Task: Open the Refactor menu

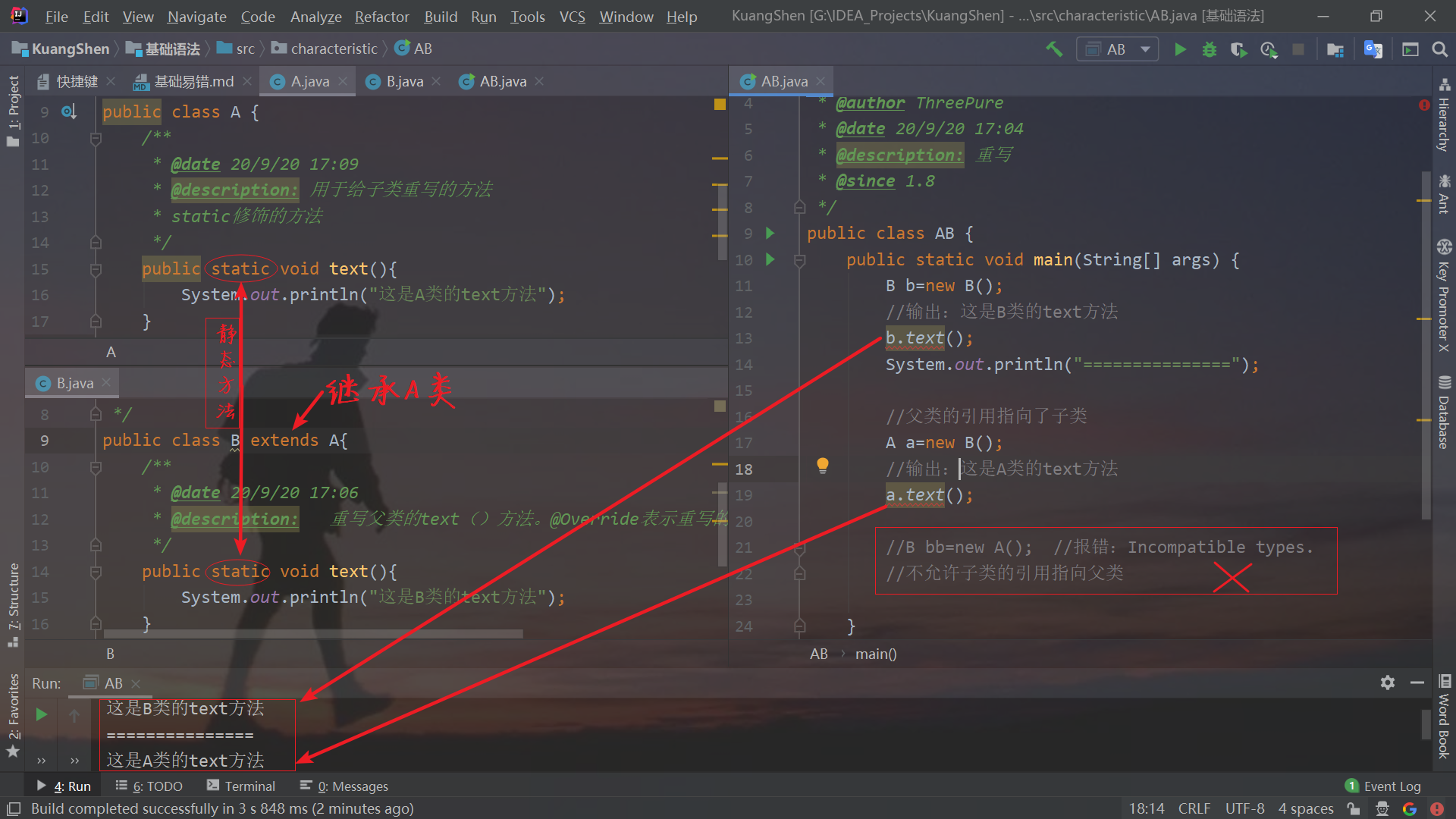Action: click(381, 17)
